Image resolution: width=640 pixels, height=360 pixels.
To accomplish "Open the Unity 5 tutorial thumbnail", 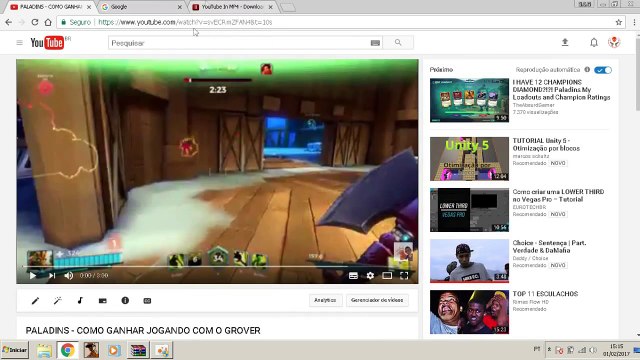I will tap(469, 159).
